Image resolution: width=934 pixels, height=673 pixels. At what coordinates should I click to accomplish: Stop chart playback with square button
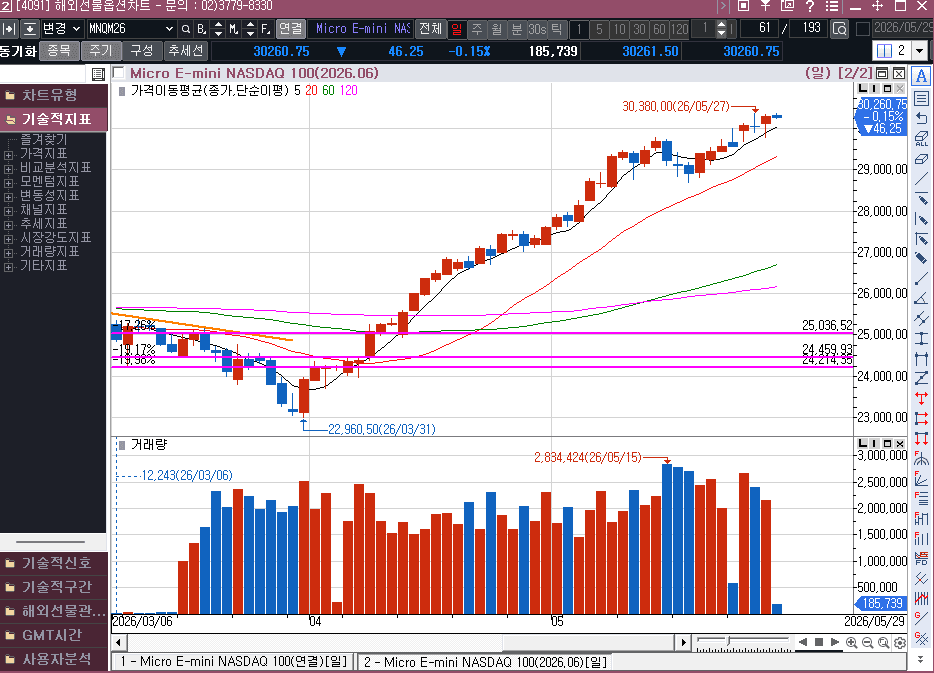[x=819, y=642]
